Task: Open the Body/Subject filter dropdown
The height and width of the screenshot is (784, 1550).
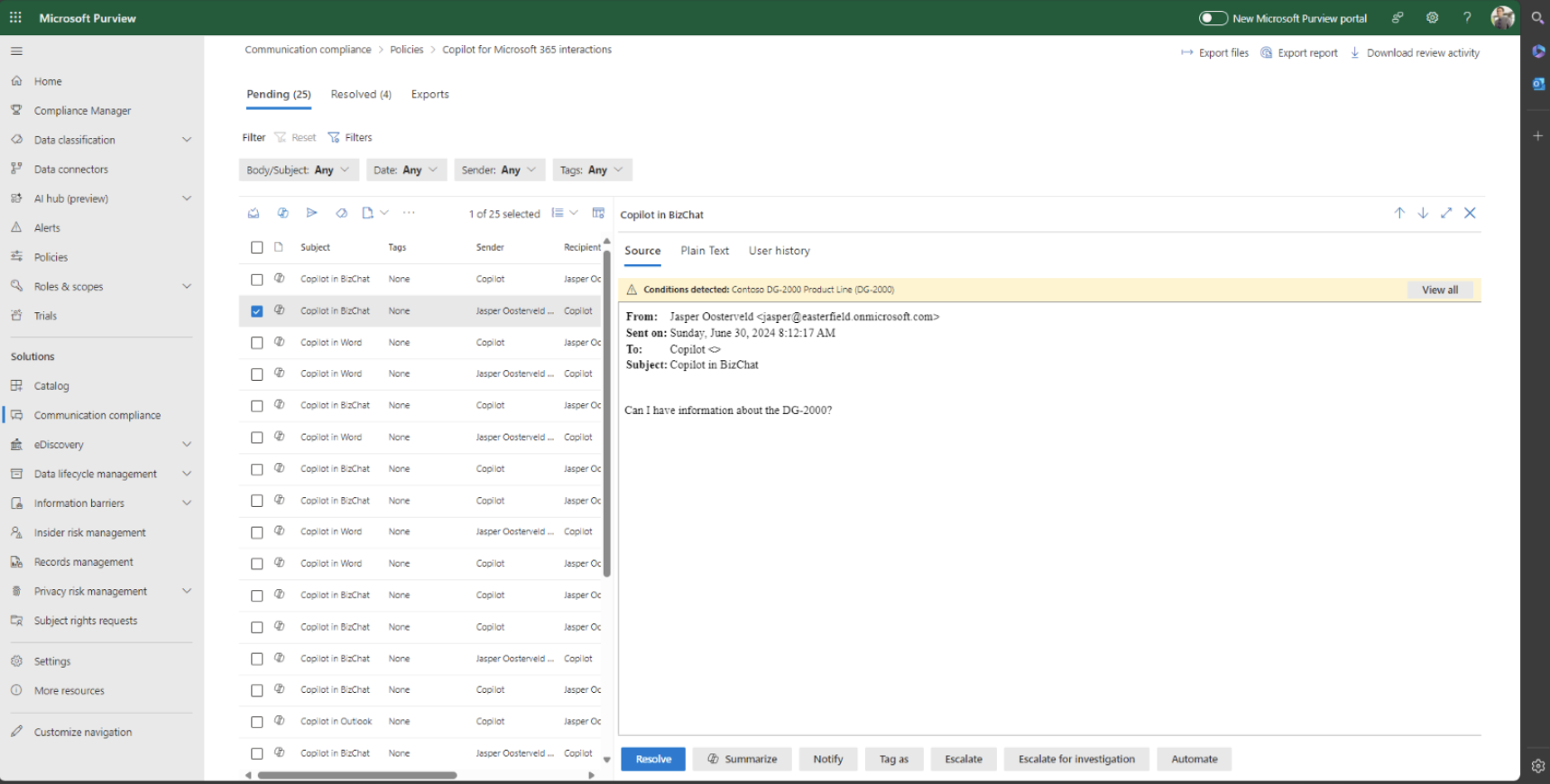Action: point(299,170)
